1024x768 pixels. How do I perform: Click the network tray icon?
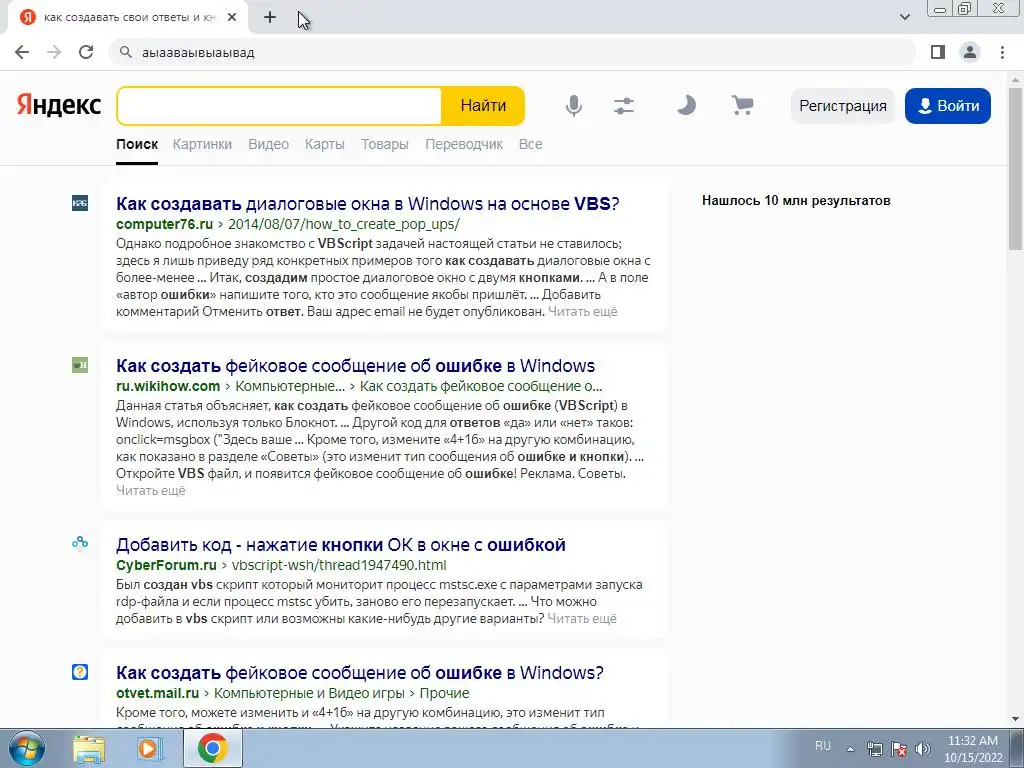pyautogui.click(x=874, y=749)
